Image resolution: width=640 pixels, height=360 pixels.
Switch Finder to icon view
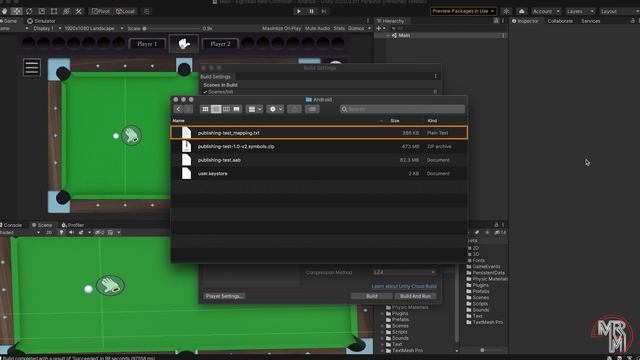click(205, 109)
